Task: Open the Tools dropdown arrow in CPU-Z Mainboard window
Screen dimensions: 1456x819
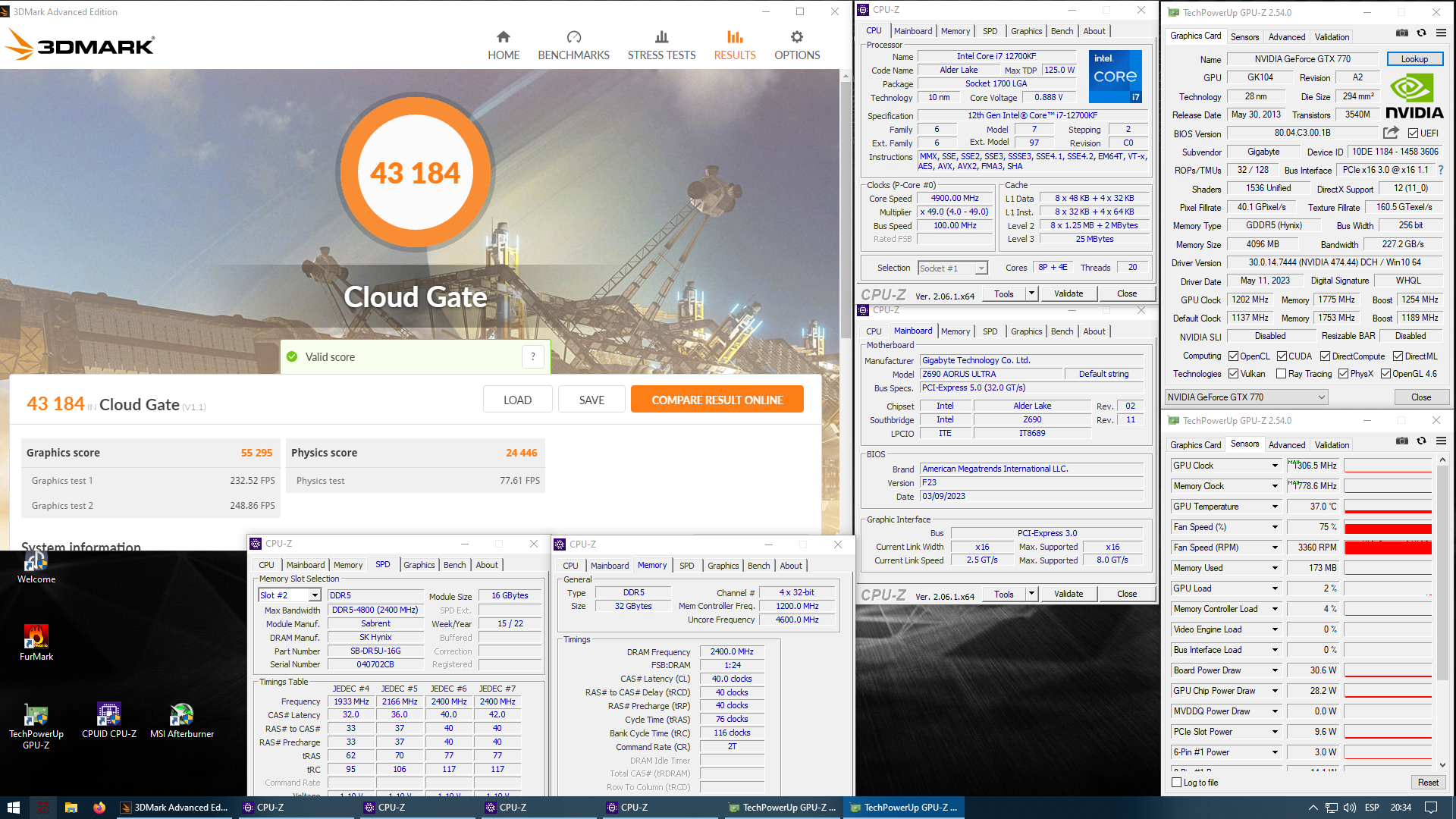Action: click(x=1031, y=594)
